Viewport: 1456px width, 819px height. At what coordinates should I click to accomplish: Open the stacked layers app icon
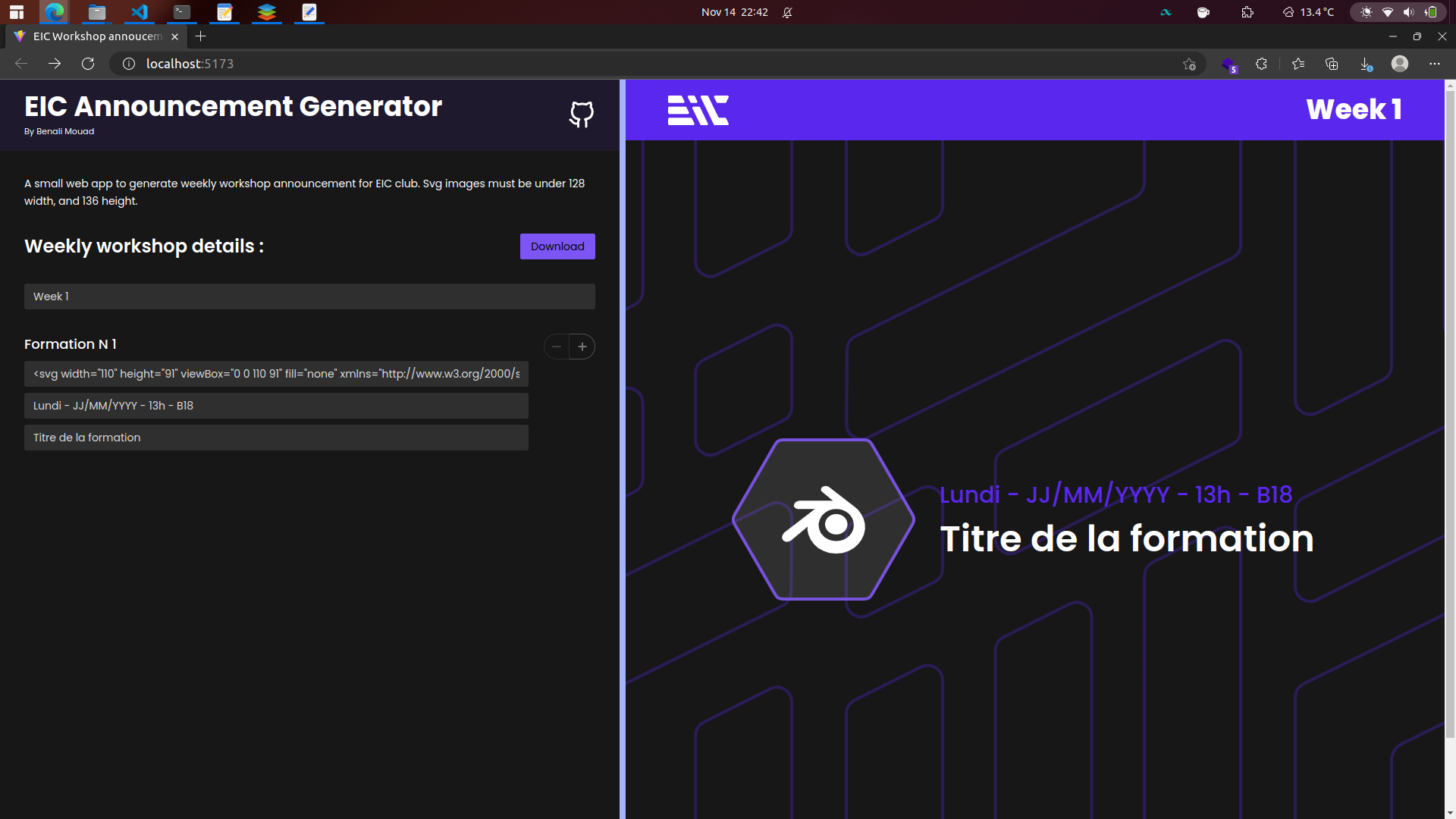(x=267, y=12)
